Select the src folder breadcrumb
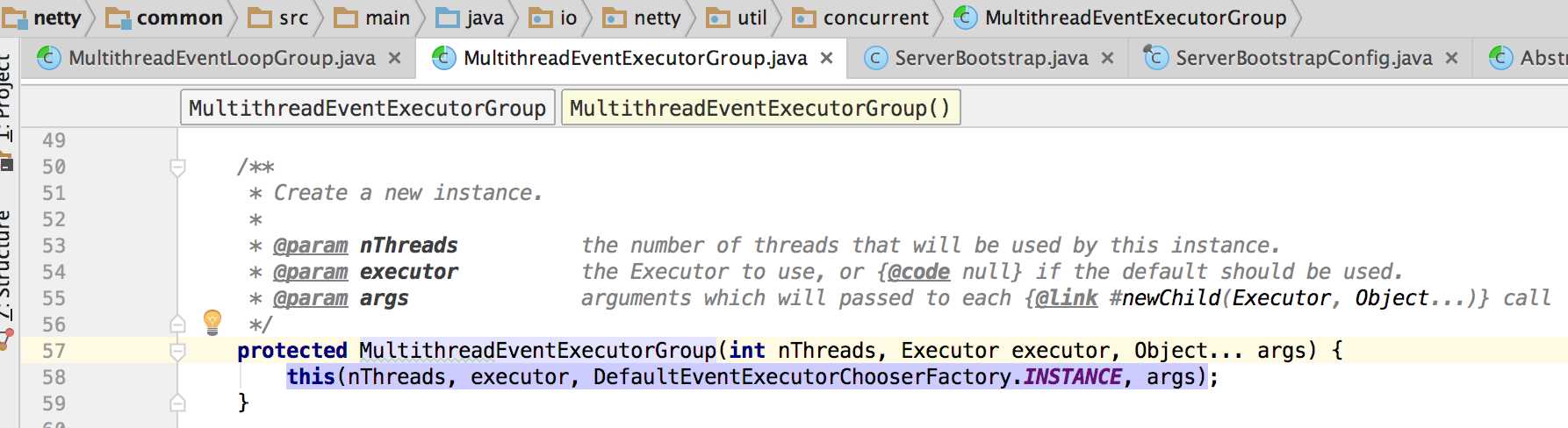 278,18
